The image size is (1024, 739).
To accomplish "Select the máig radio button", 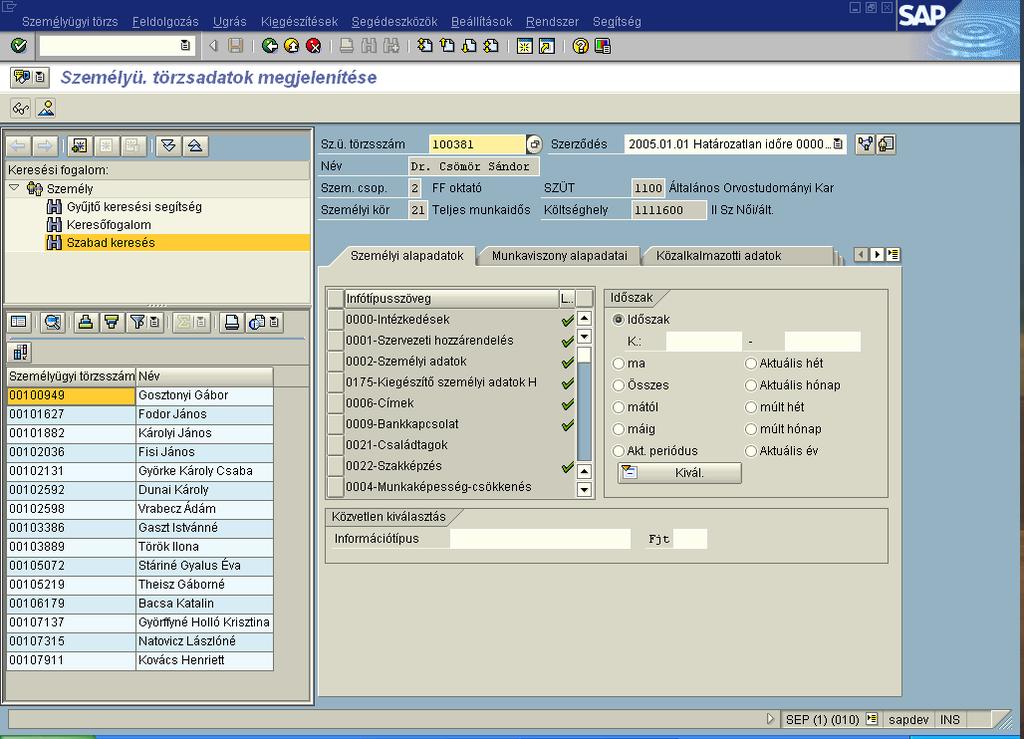I will (618, 429).
